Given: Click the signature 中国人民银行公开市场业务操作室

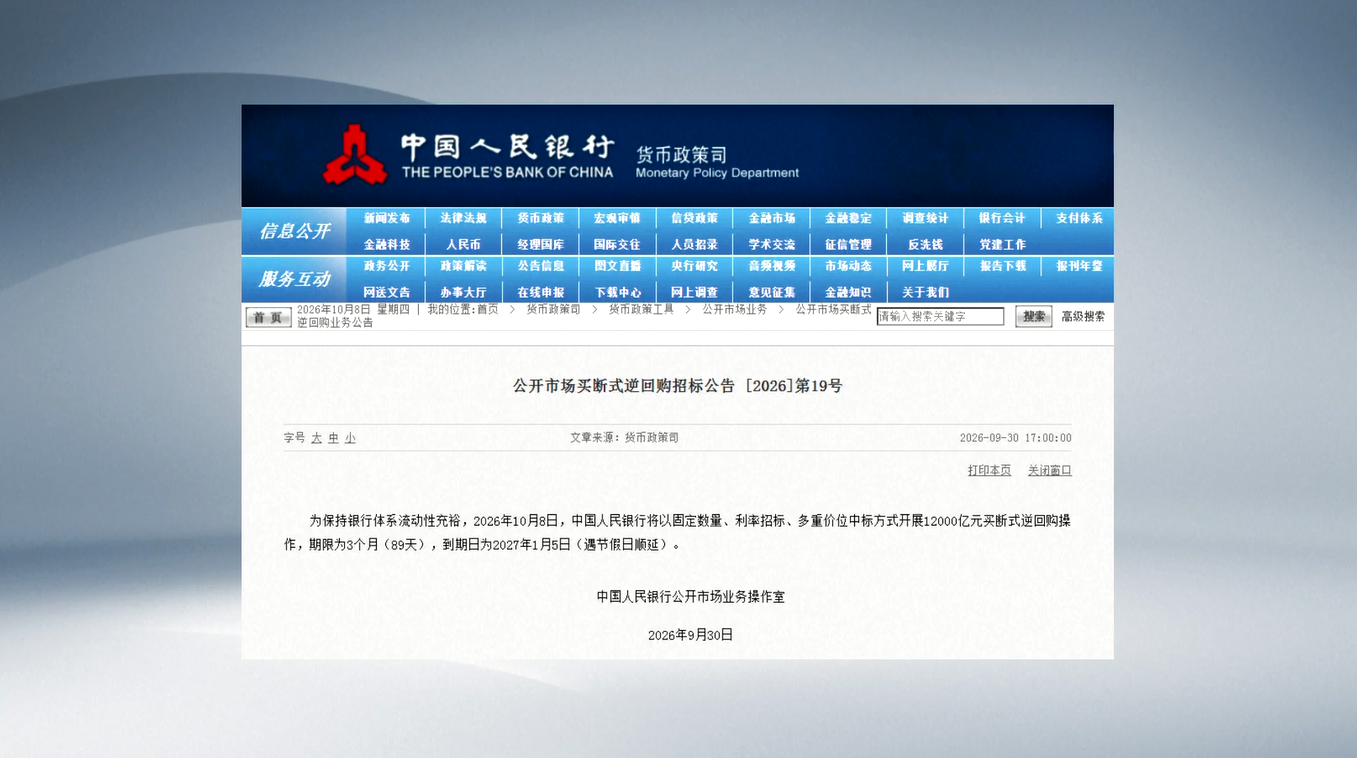Looking at the screenshot, I should click(x=691, y=596).
